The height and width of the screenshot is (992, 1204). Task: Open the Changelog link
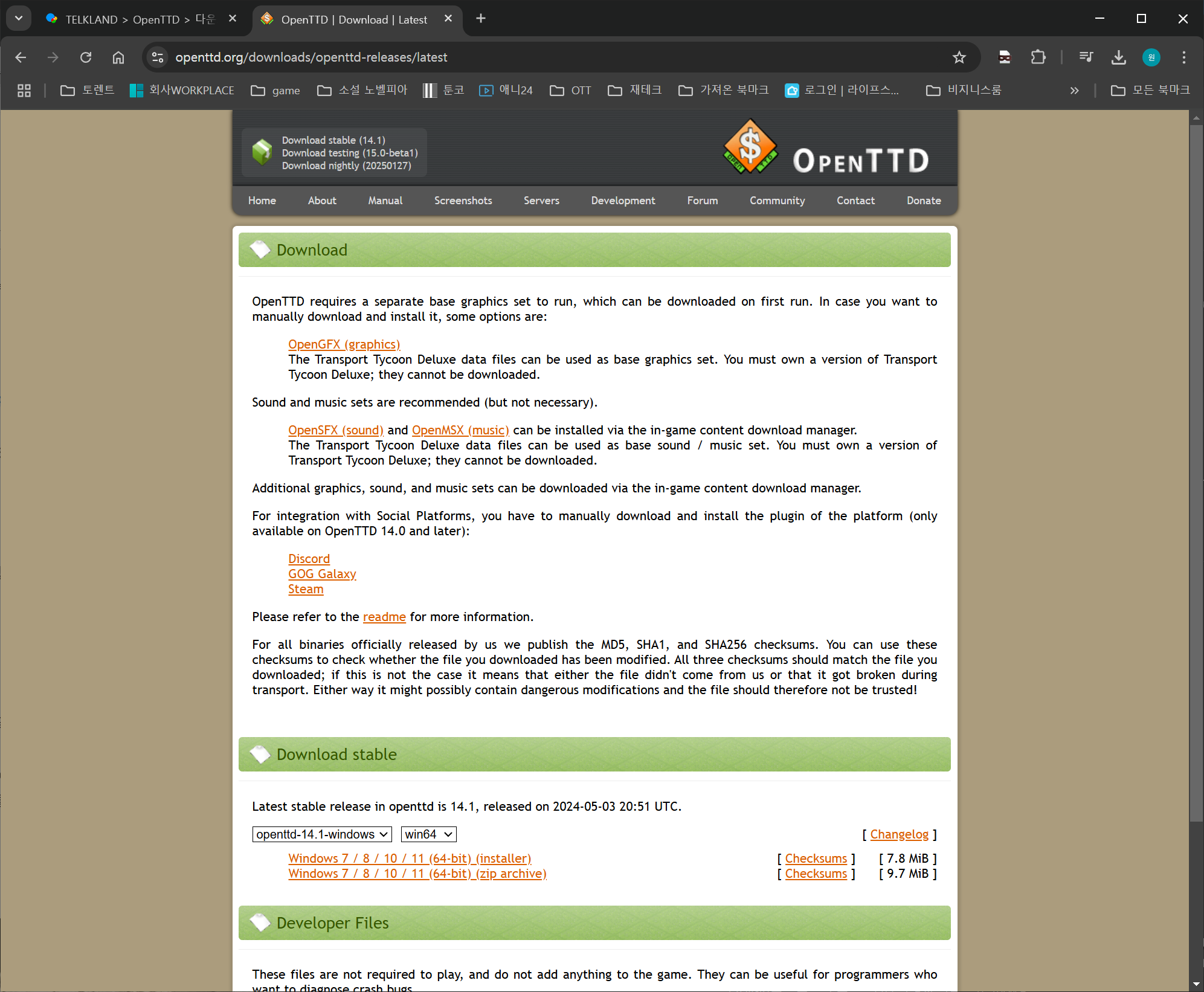tap(900, 834)
